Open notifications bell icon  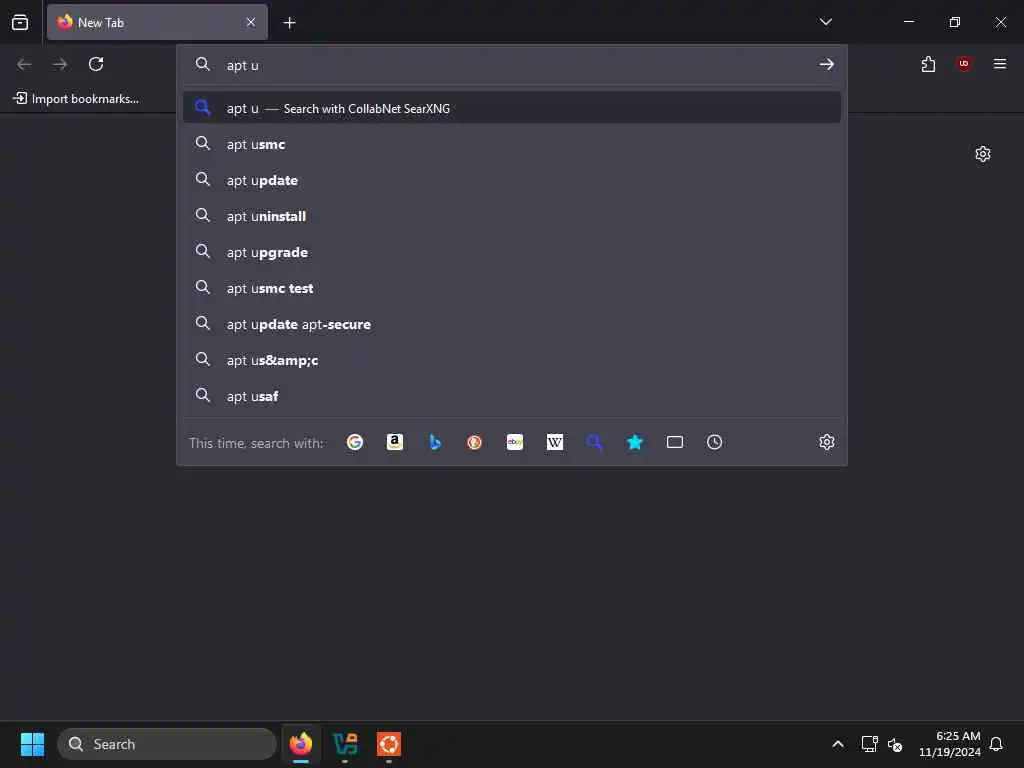pyautogui.click(x=996, y=744)
